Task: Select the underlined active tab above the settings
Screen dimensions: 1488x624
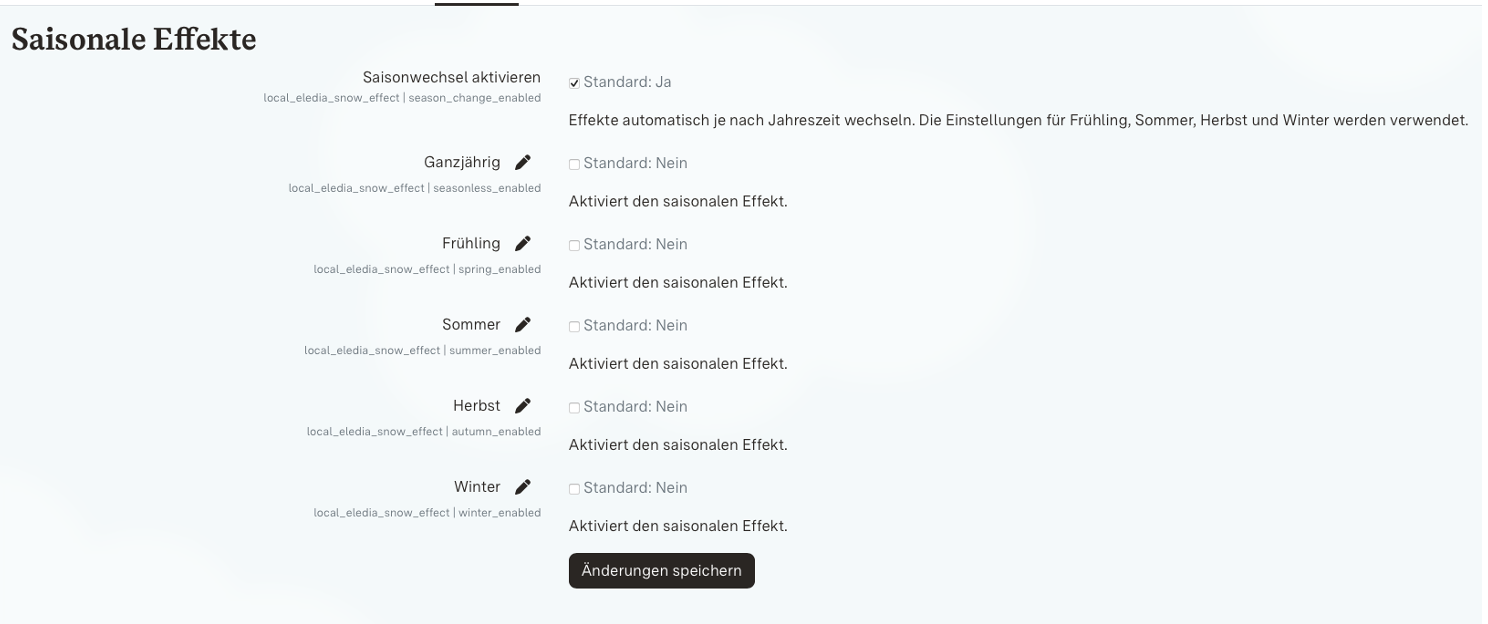Action: (477, 3)
